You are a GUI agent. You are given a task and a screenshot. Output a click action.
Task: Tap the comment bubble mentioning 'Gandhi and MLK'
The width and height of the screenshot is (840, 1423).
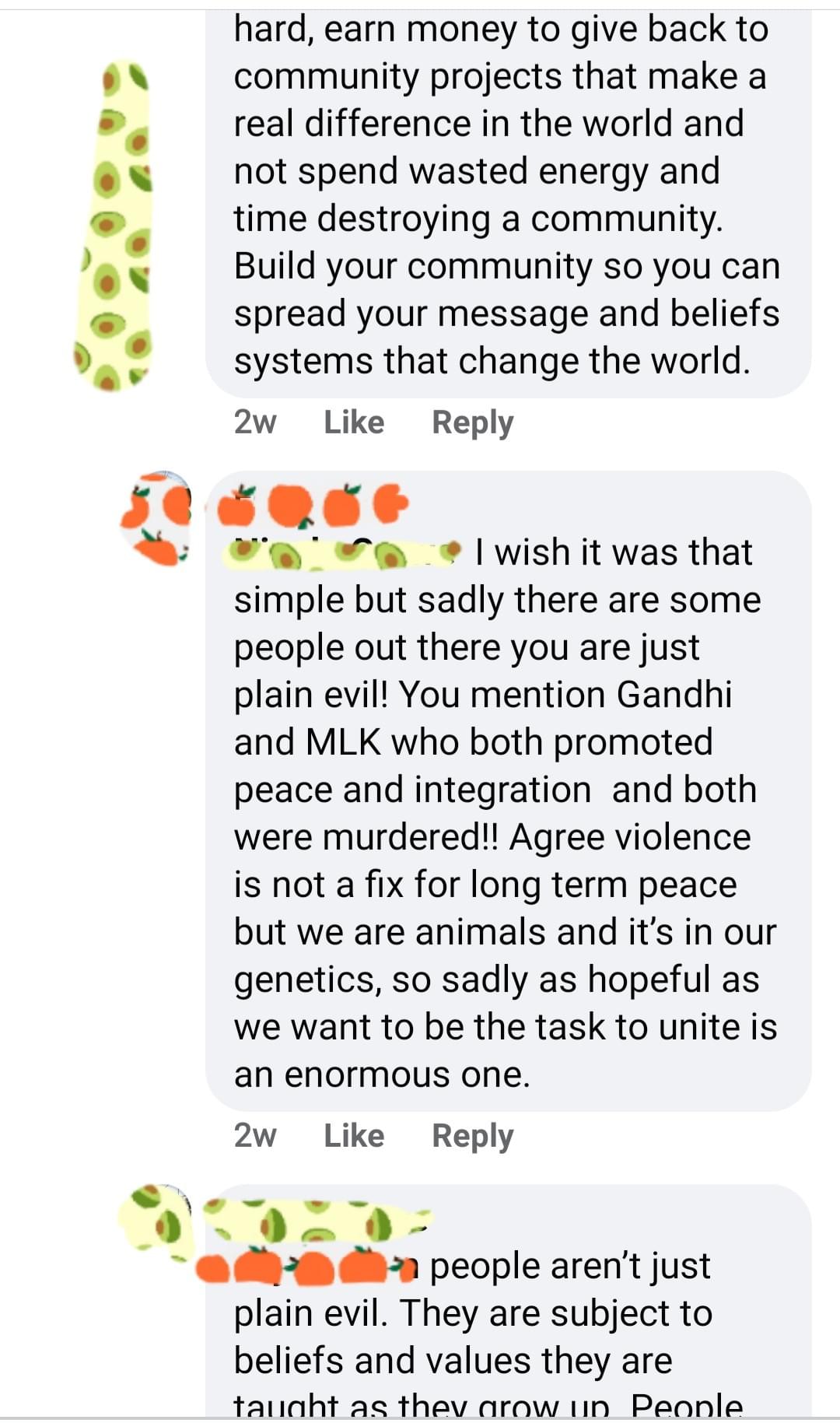tap(509, 790)
